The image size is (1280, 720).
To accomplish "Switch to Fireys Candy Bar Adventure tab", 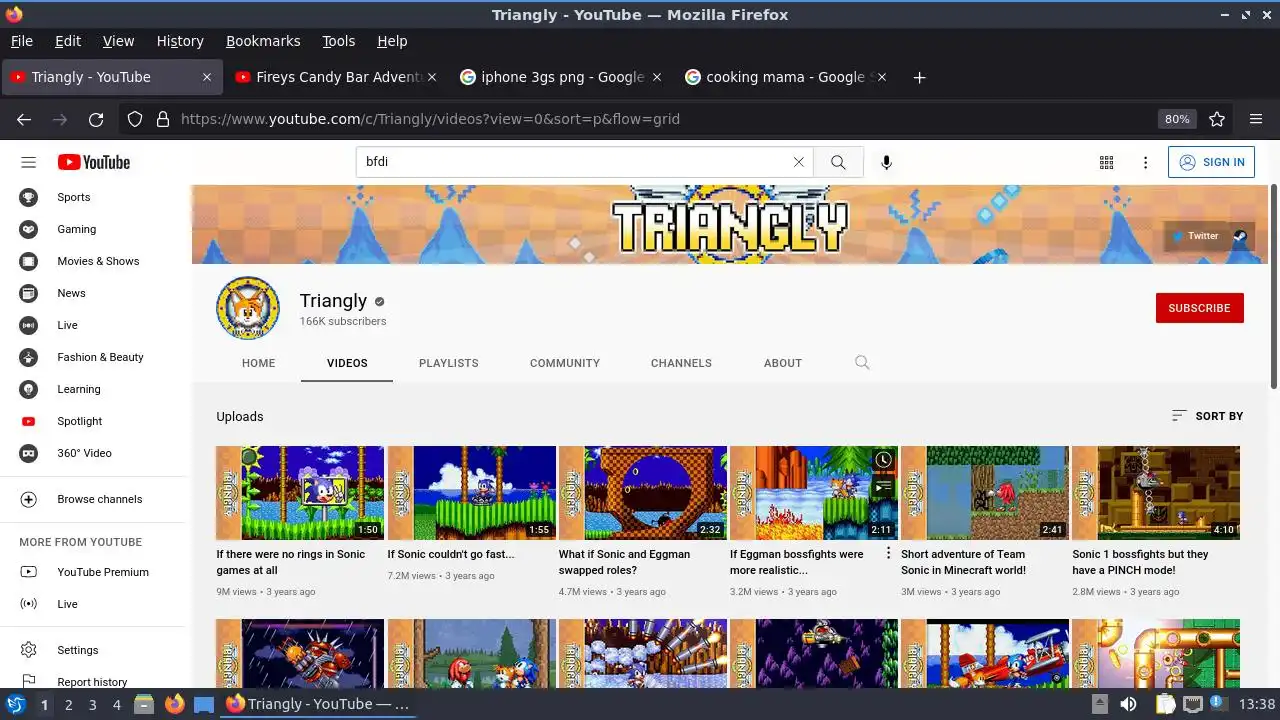I will tap(338, 77).
